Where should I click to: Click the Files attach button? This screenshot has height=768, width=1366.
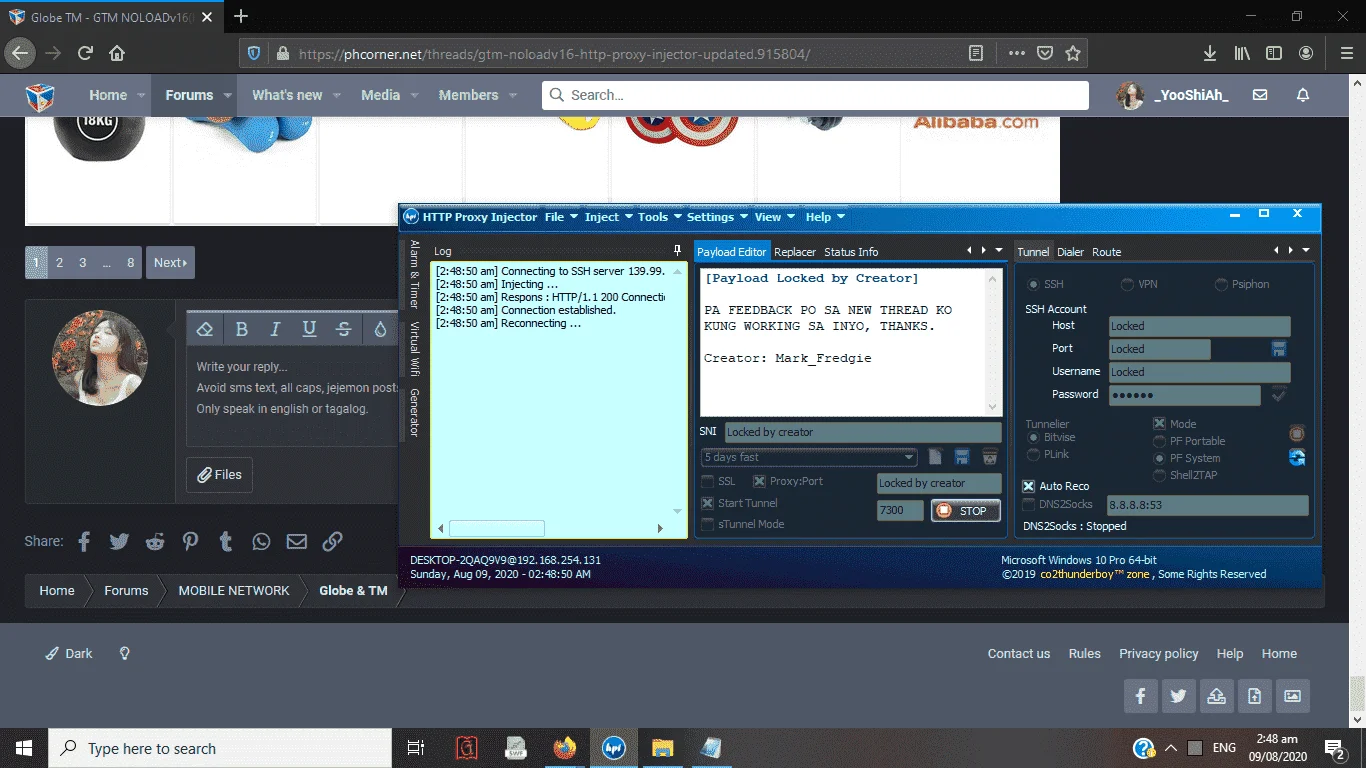[x=219, y=475]
